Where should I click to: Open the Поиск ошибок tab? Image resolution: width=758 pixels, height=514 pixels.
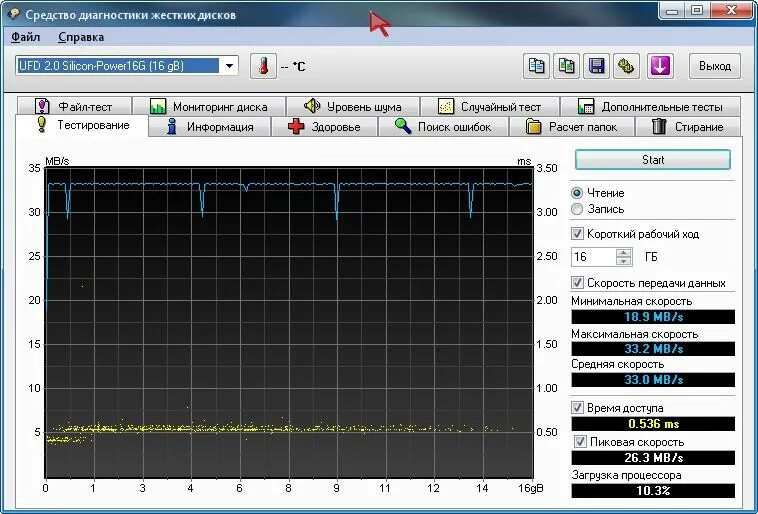[443, 127]
